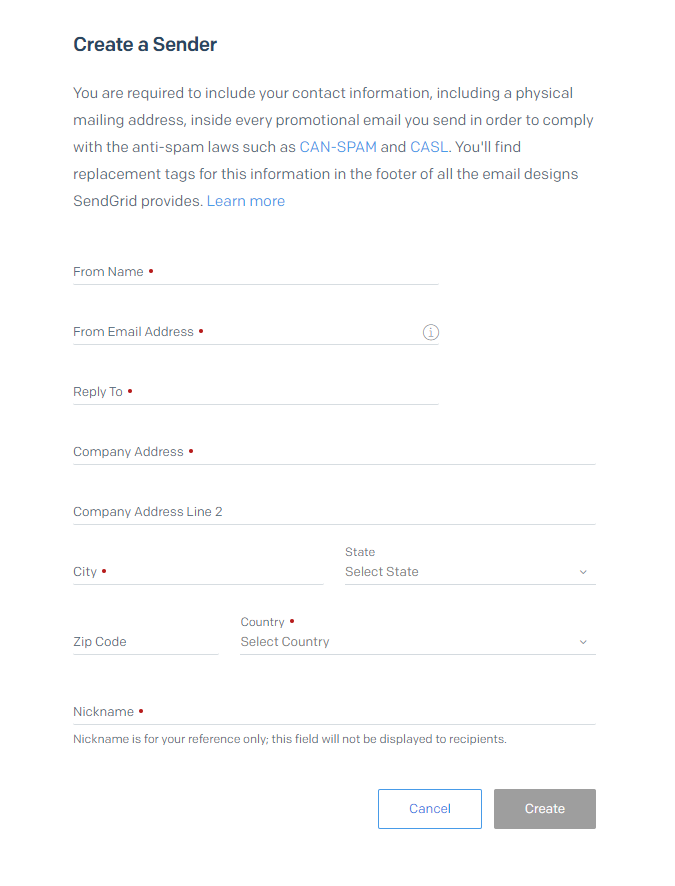
Task: Follow the Learn more link
Action: point(246,201)
